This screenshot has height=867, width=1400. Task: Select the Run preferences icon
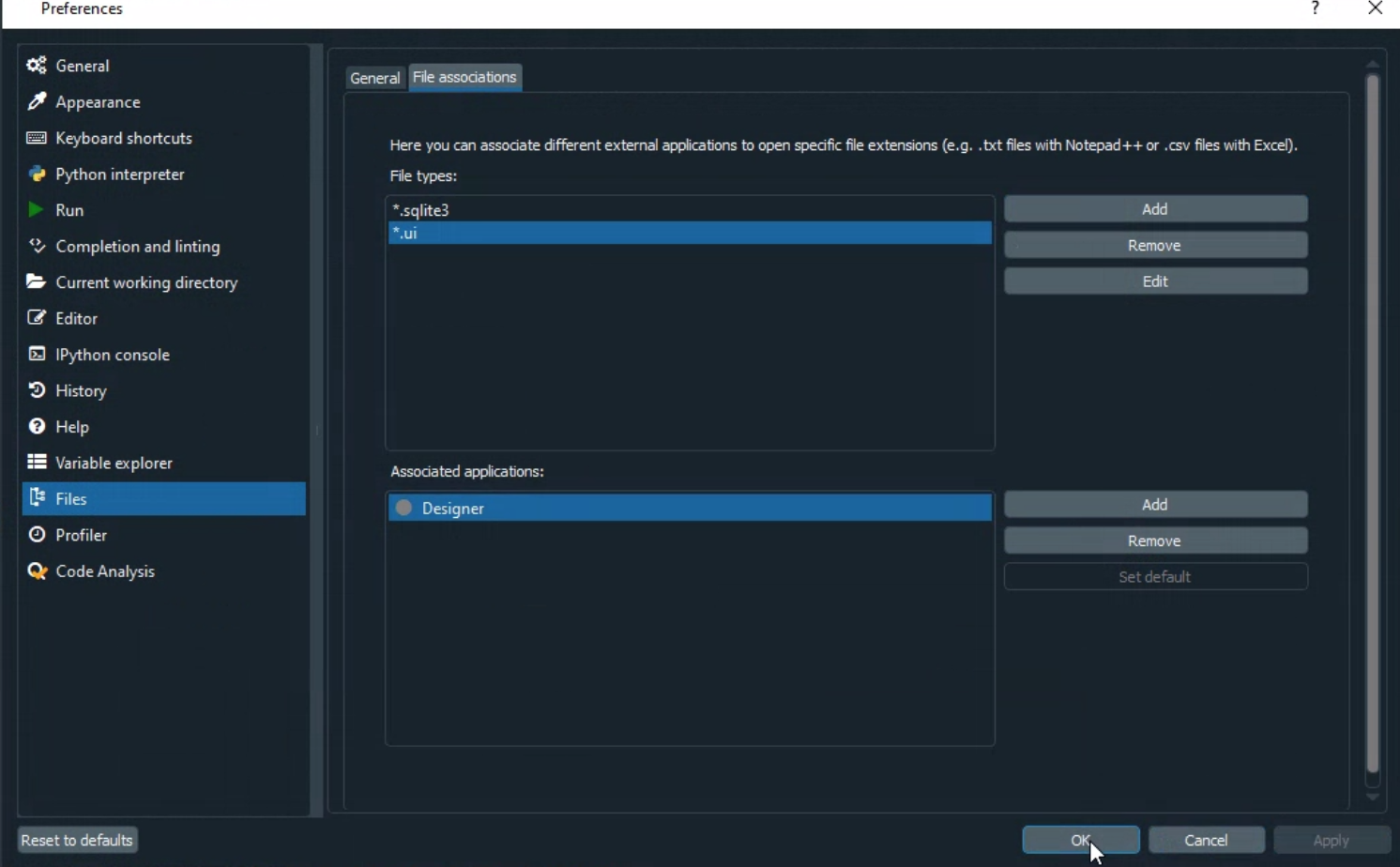36,209
